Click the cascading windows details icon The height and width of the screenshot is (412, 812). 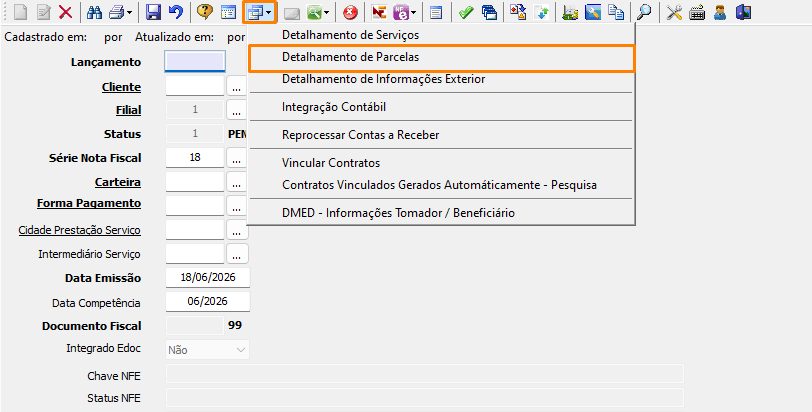pos(256,12)
